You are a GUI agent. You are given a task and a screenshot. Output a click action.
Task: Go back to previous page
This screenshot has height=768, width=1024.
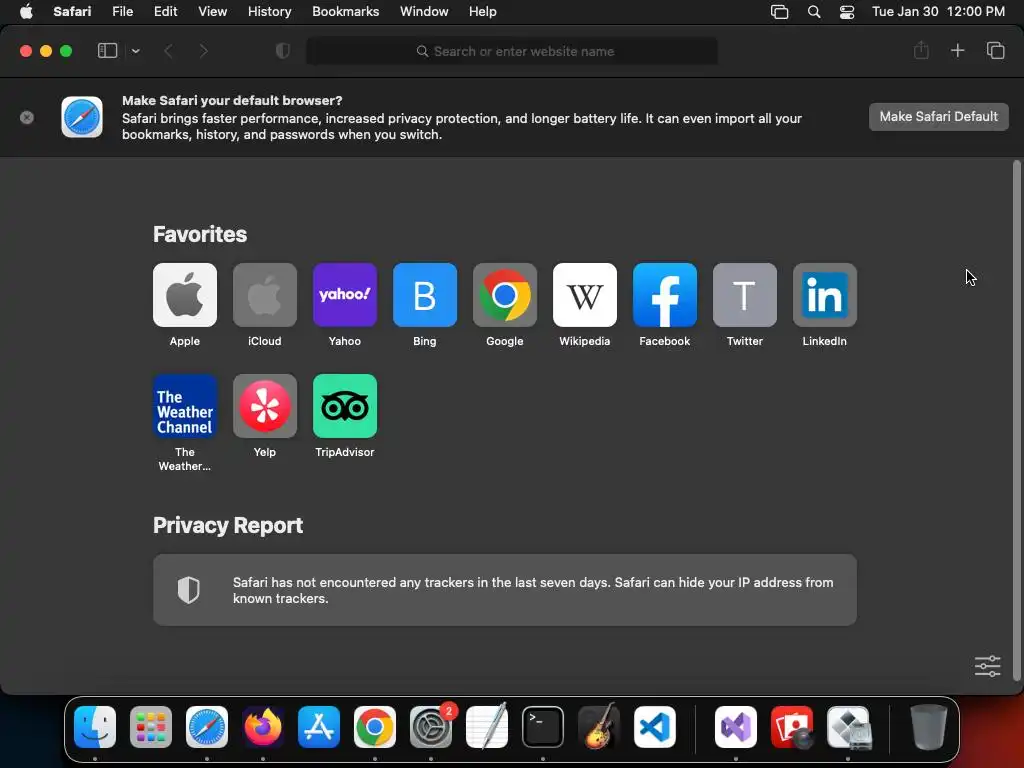pyautogui.click(x=168, y=51)
